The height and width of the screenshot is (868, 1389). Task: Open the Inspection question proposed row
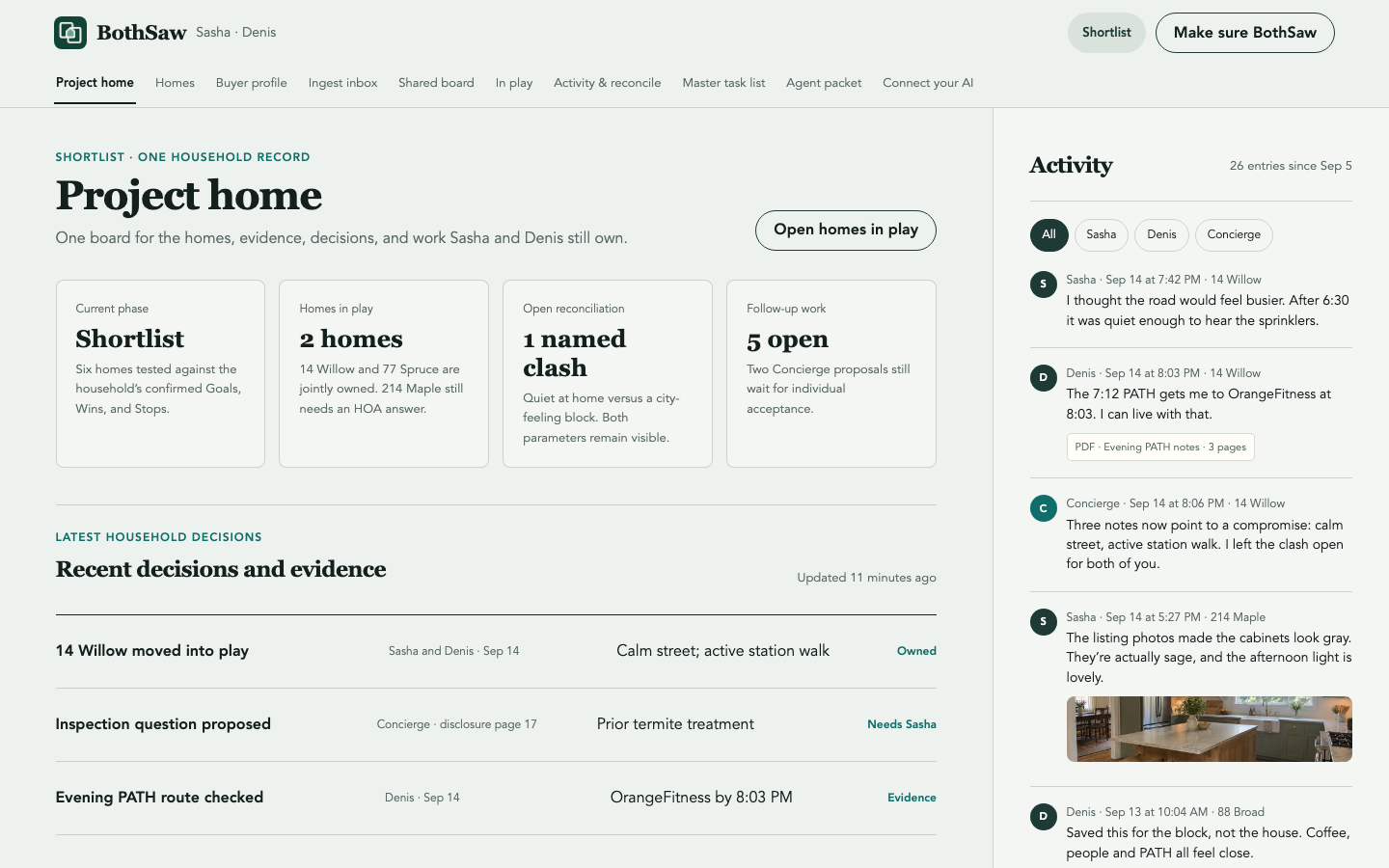496,724
